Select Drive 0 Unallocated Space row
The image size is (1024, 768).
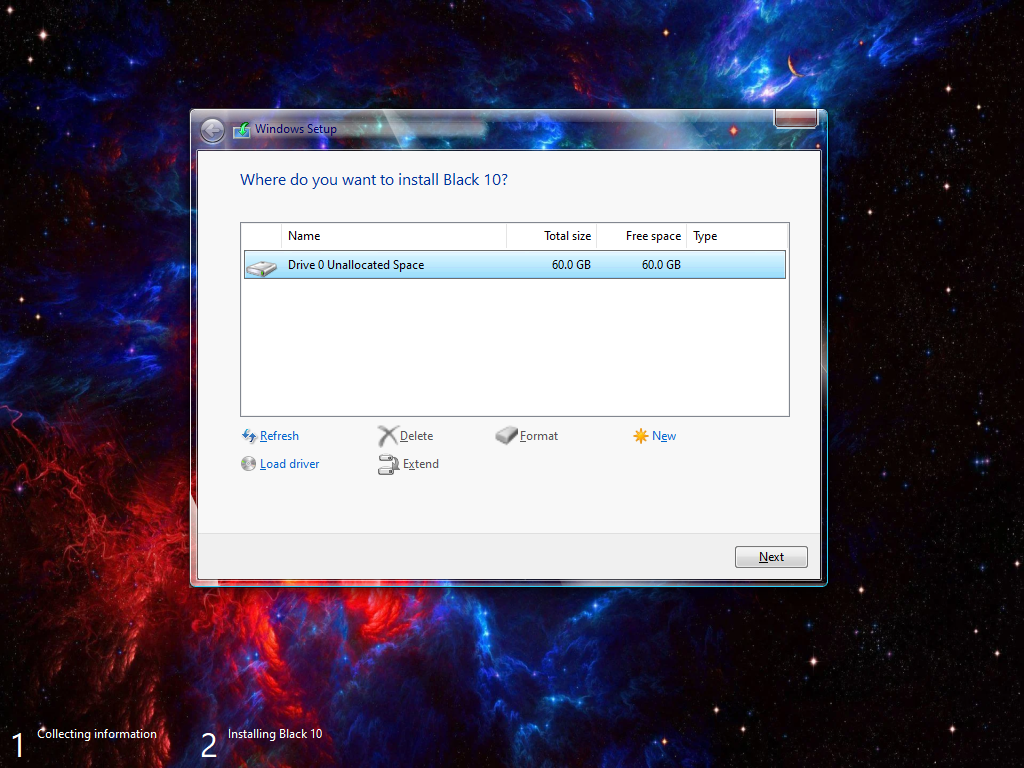(515, 264)
